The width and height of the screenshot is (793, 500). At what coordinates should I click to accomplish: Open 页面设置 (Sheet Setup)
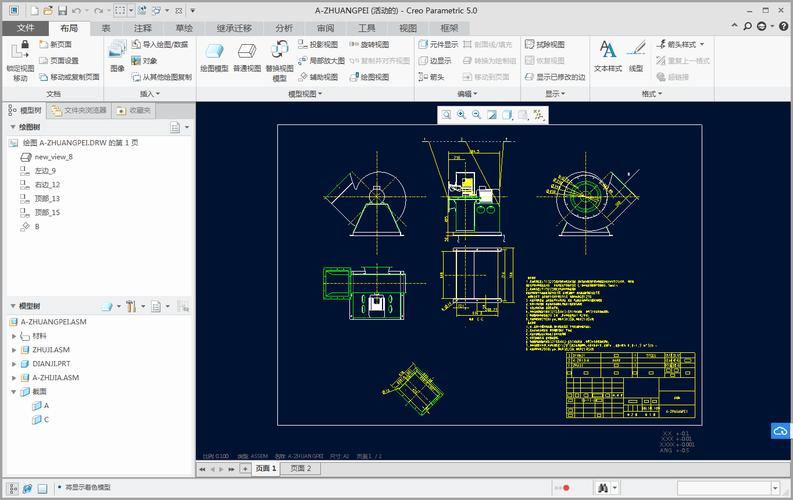pos(59,61)
